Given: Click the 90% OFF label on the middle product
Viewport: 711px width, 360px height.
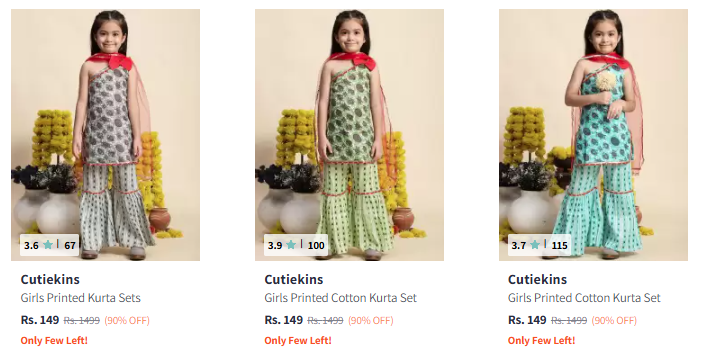Looking at the screenshot, I should coord(370,321).
